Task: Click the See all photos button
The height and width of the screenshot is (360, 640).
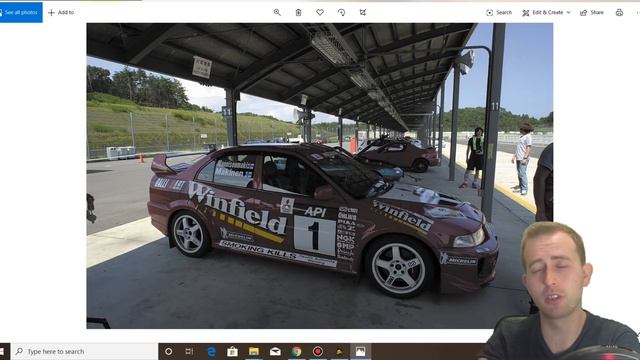Action: 21,12
